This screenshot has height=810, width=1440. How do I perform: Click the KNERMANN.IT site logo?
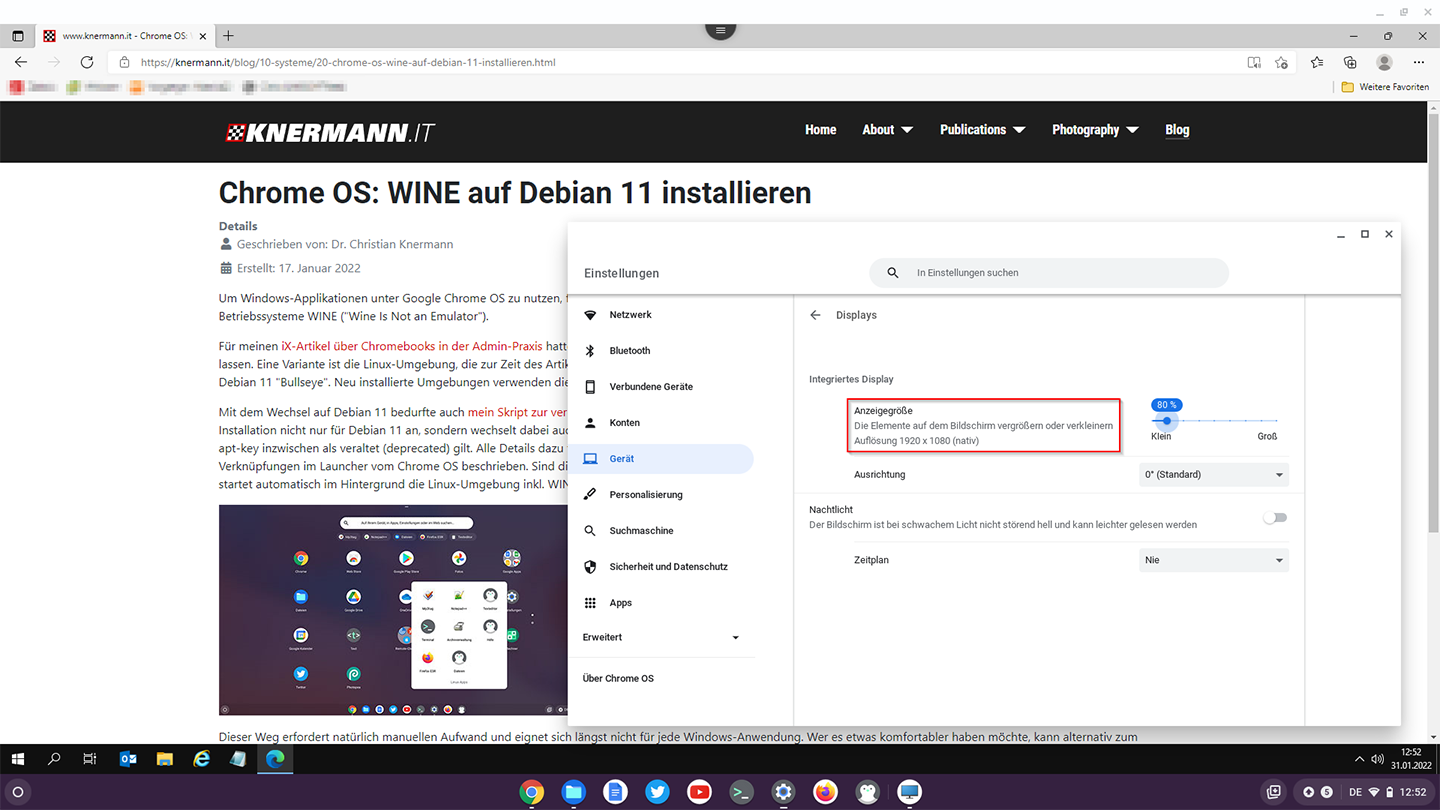[330, 133]
